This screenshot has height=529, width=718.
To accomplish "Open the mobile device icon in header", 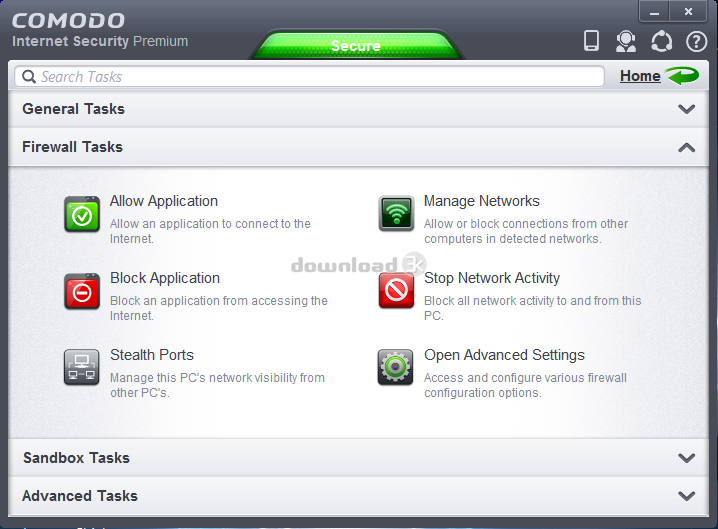I will [x=591, y=41].
